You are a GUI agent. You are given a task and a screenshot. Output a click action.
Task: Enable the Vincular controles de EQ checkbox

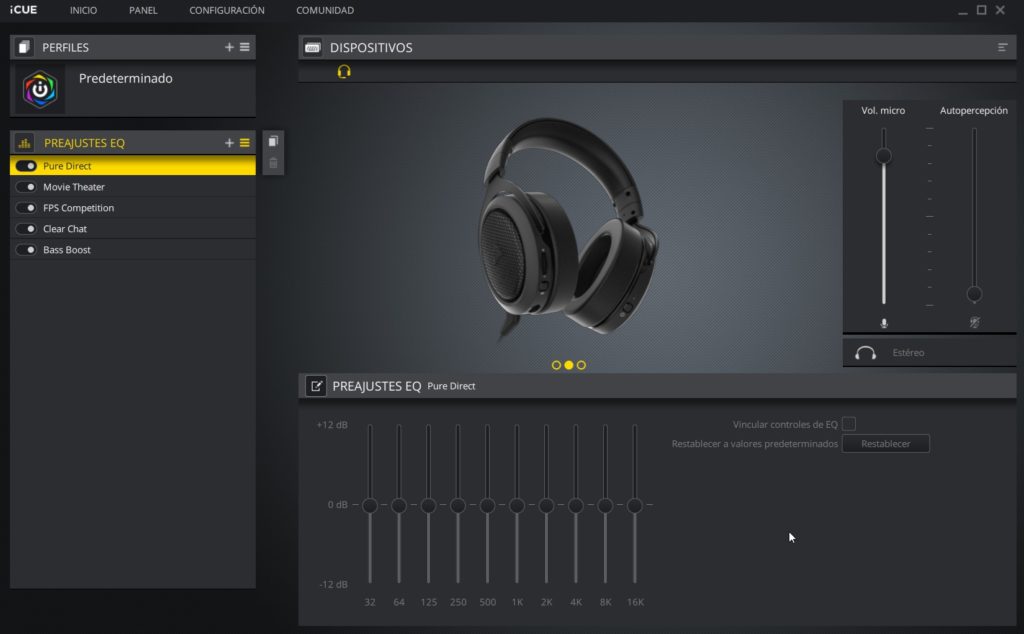tap(849, 424)
